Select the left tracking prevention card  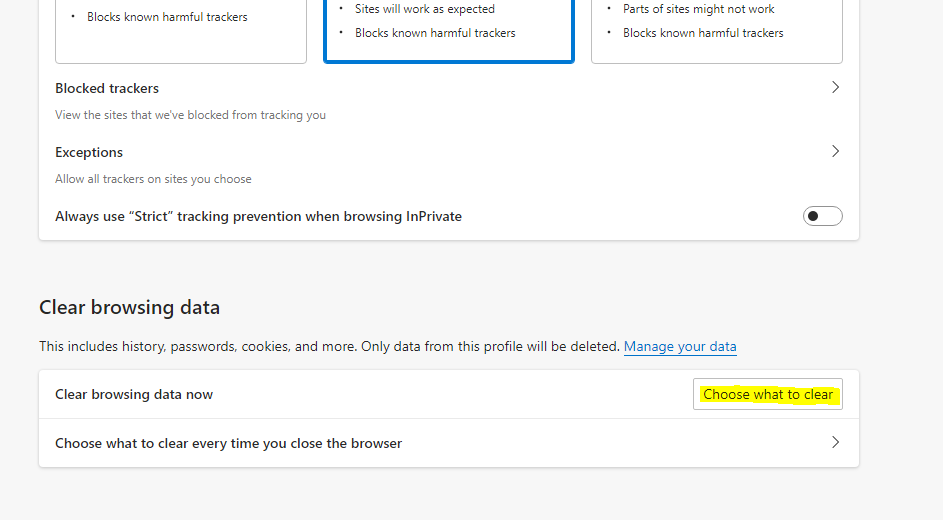click(181, 30)
